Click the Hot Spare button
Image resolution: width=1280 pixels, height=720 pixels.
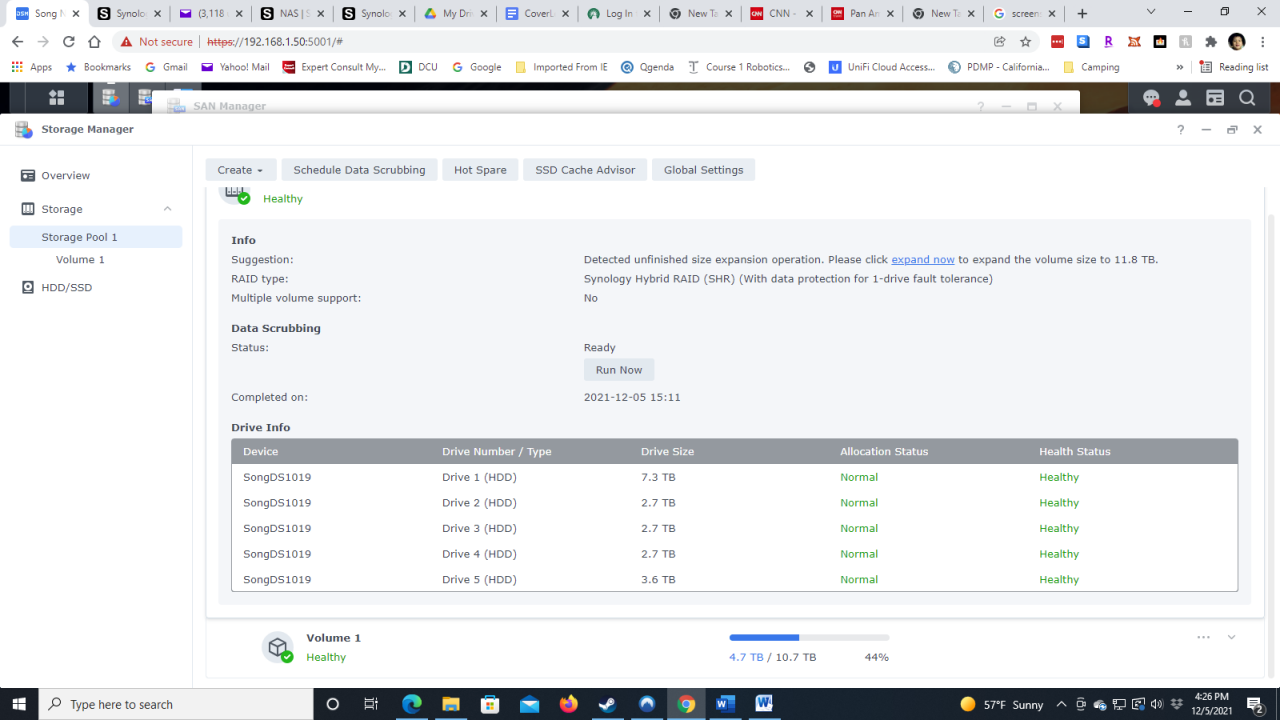[x=480, y=170]
